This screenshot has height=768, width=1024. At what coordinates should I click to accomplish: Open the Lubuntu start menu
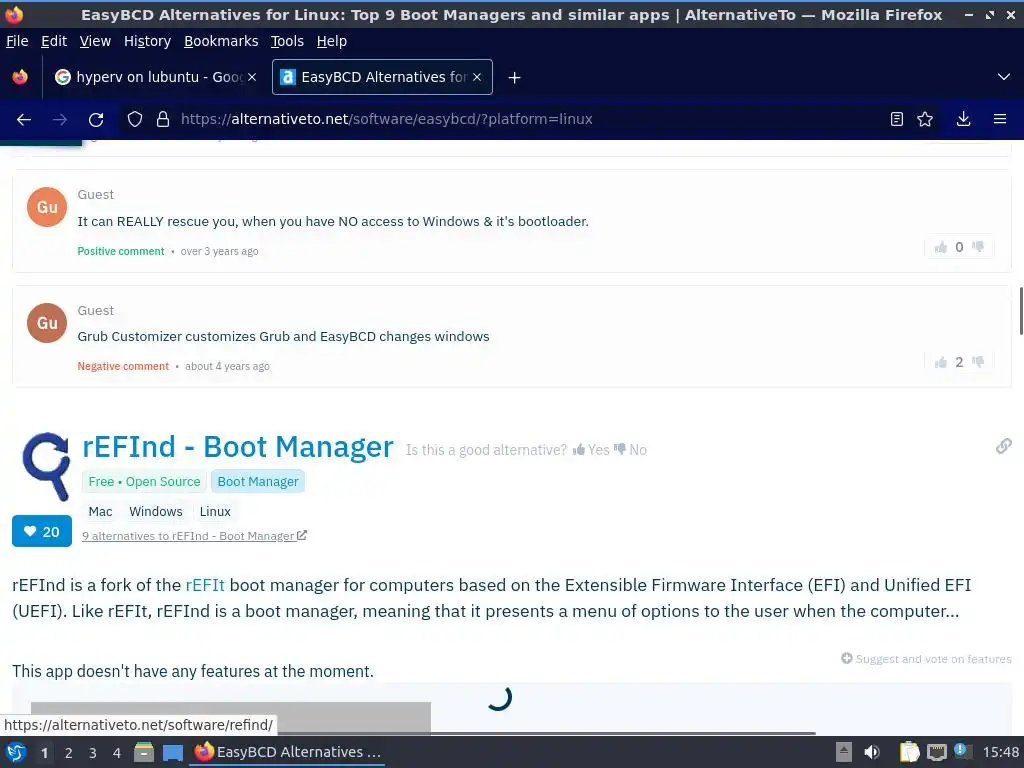pyautogui.click(x=16, y=752)
